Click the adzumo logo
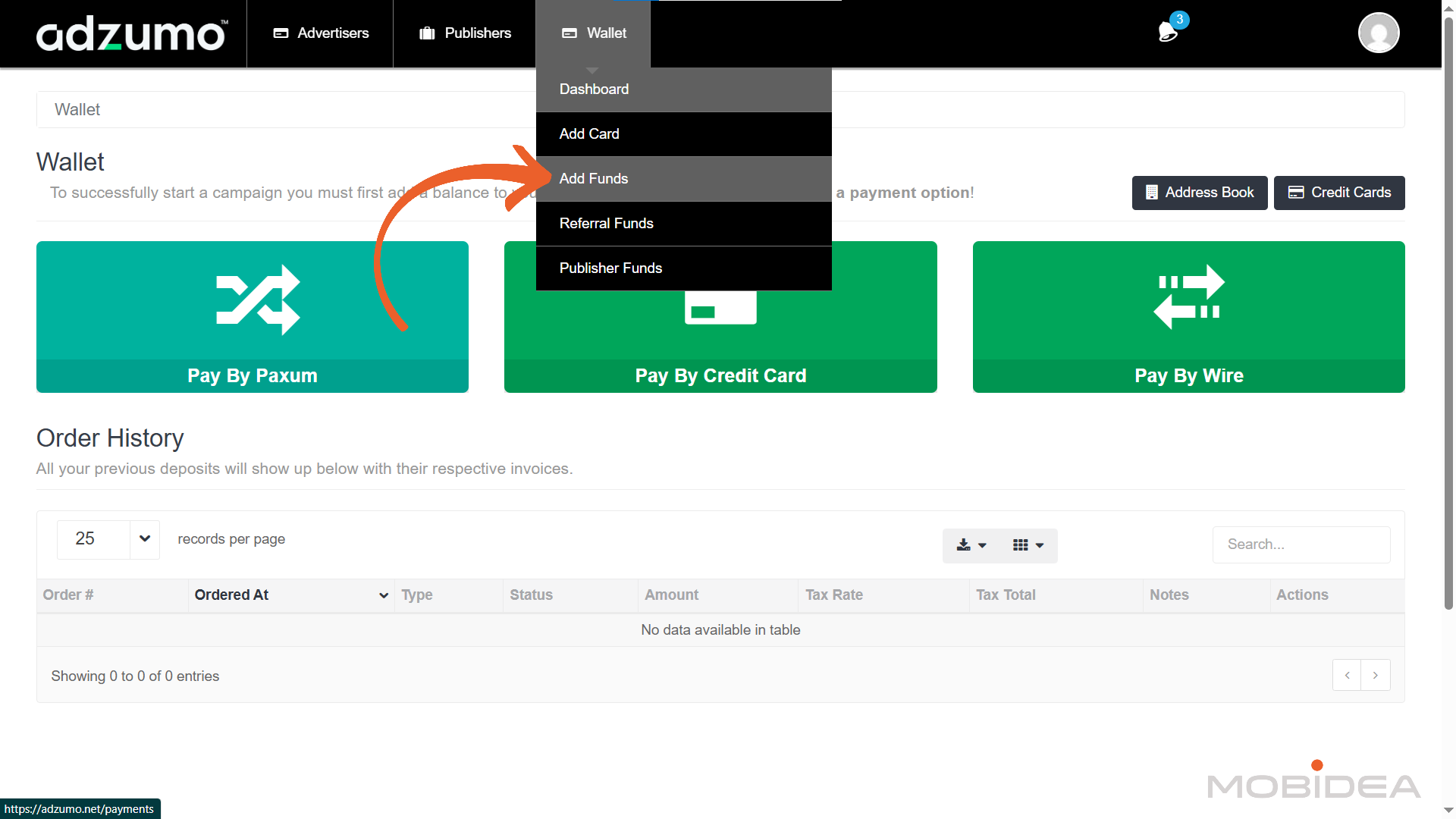Viewport: 1456px width, 819px height. click(x=131, y=34)
